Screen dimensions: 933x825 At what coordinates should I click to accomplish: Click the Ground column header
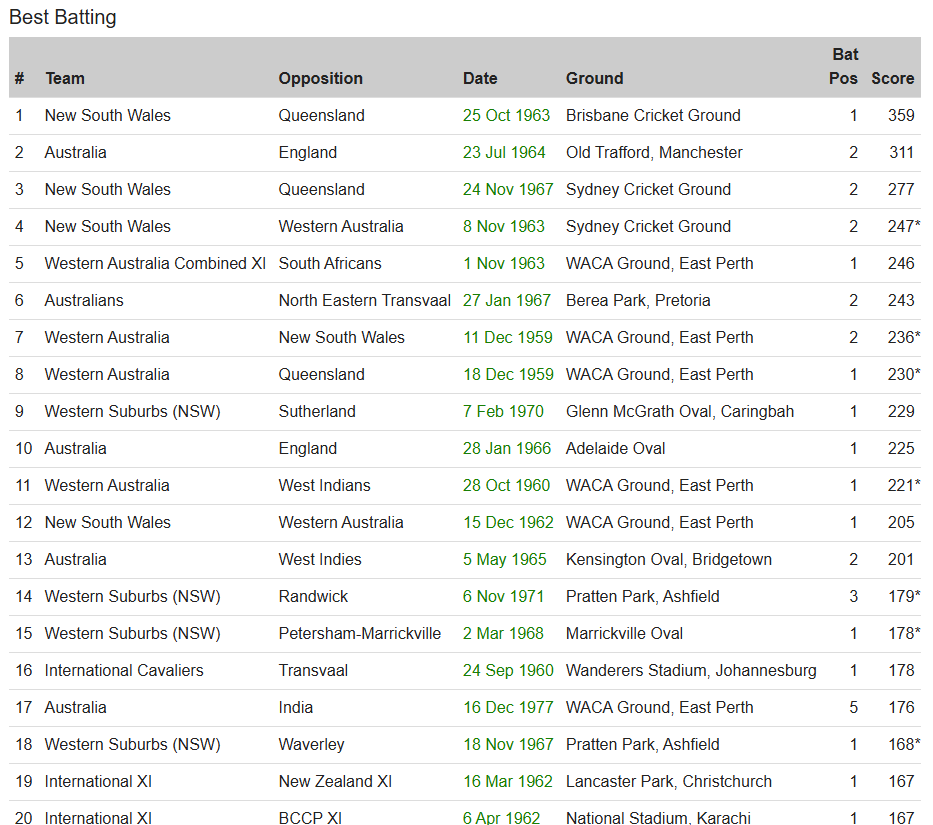tap(594, 78)
